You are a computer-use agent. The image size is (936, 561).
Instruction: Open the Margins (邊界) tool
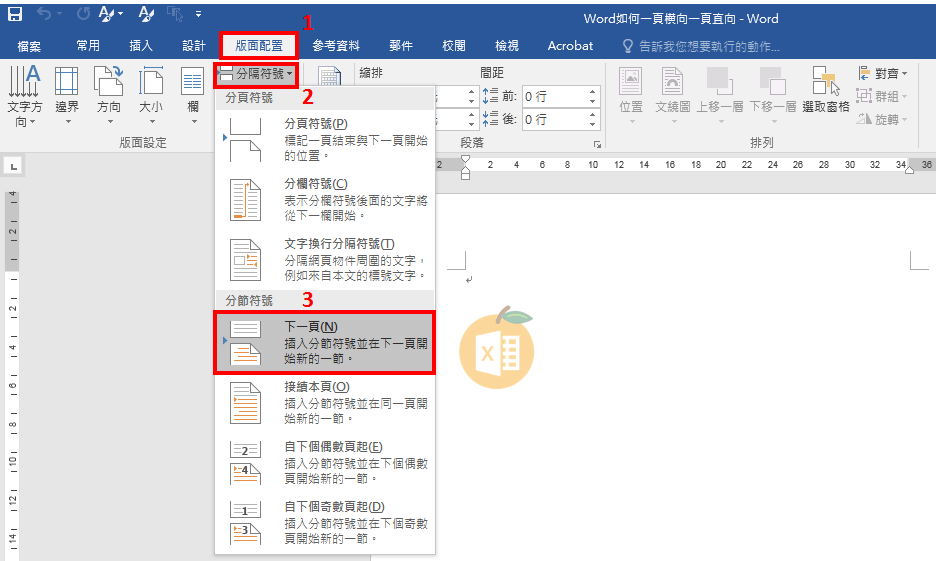(x=67, y=97)
